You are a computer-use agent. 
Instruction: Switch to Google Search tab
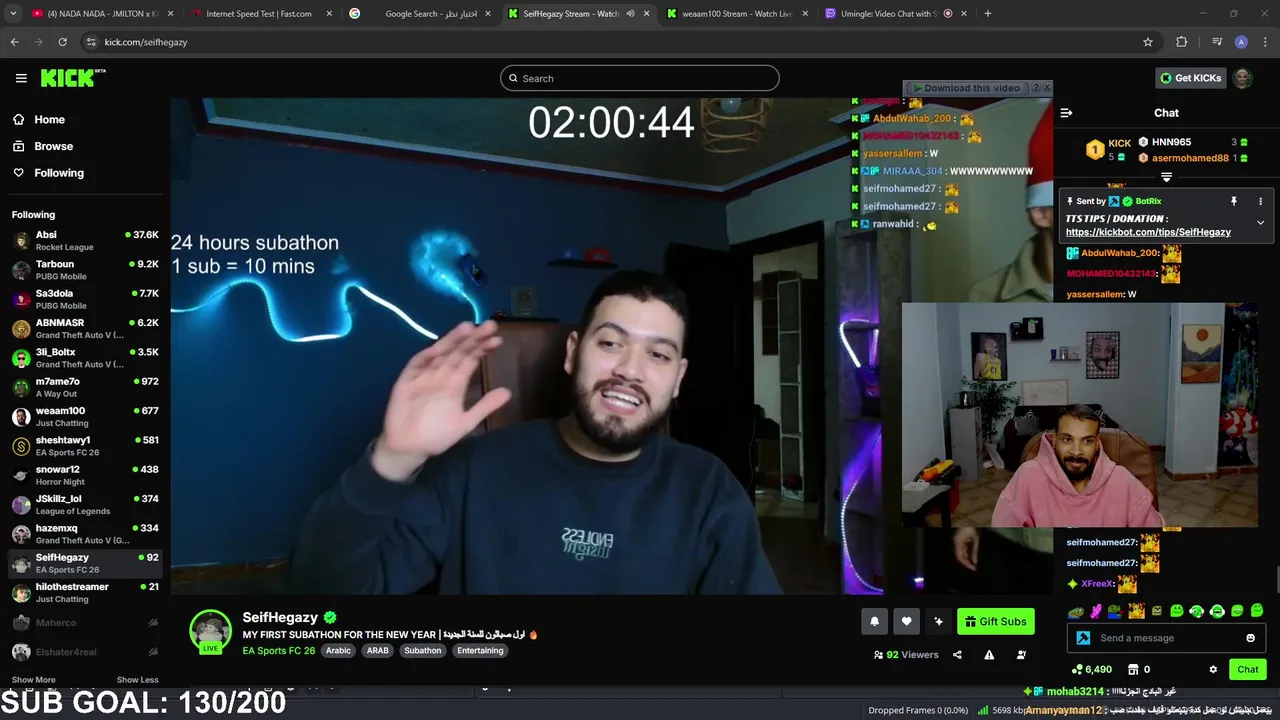click(x=420, y=14)
